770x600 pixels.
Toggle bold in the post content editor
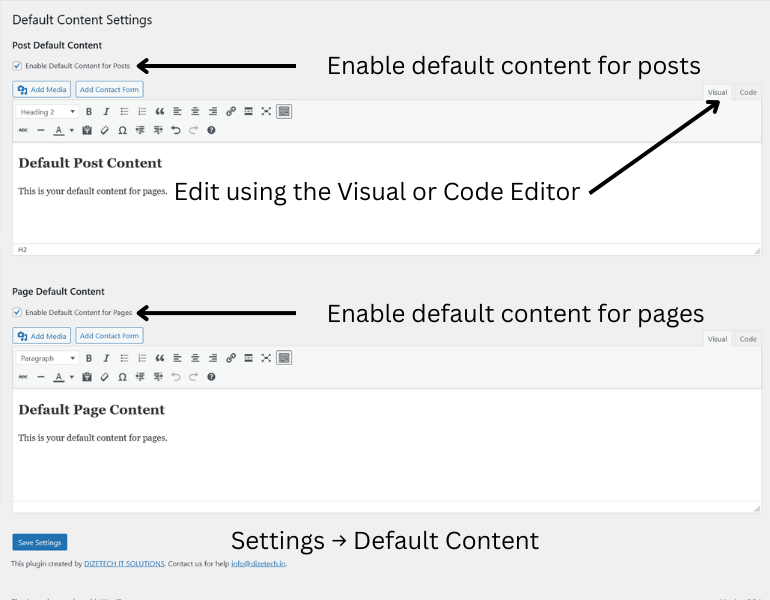pos(88,111)
